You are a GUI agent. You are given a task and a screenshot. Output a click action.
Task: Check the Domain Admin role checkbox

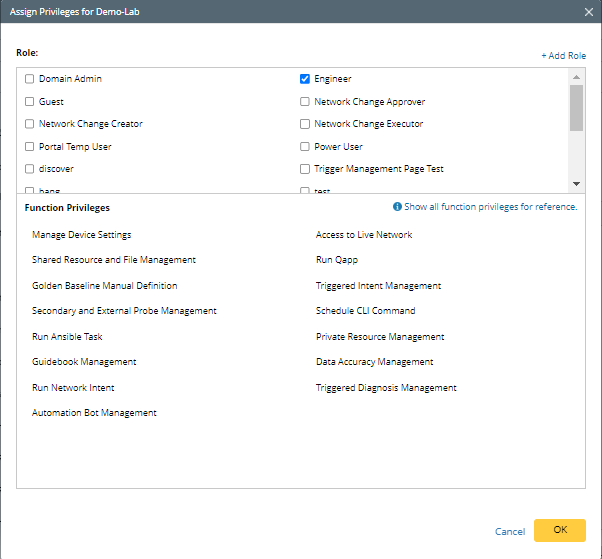point(30,79)
